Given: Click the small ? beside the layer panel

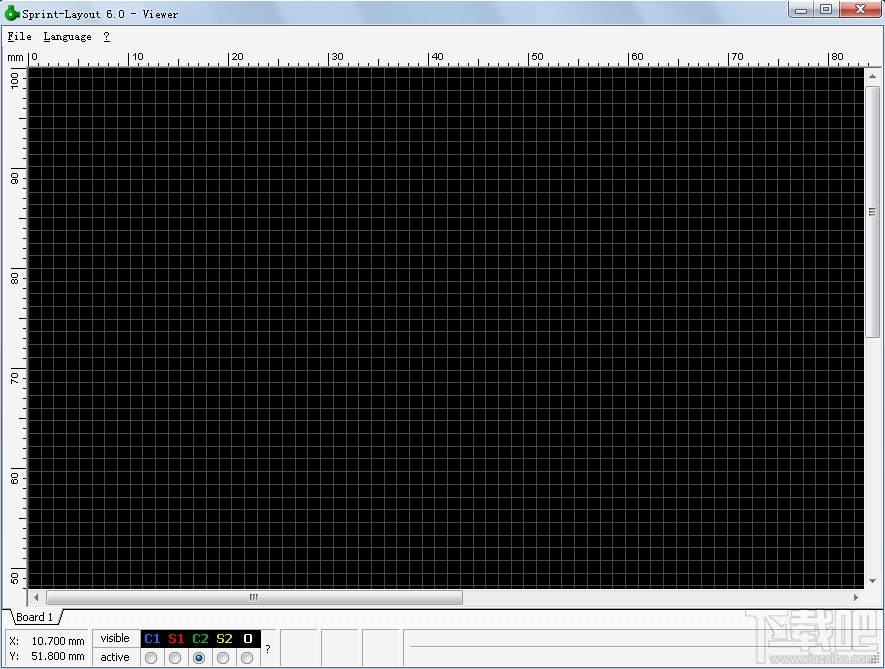Looking at the screenshot, I should pos(267,648).
